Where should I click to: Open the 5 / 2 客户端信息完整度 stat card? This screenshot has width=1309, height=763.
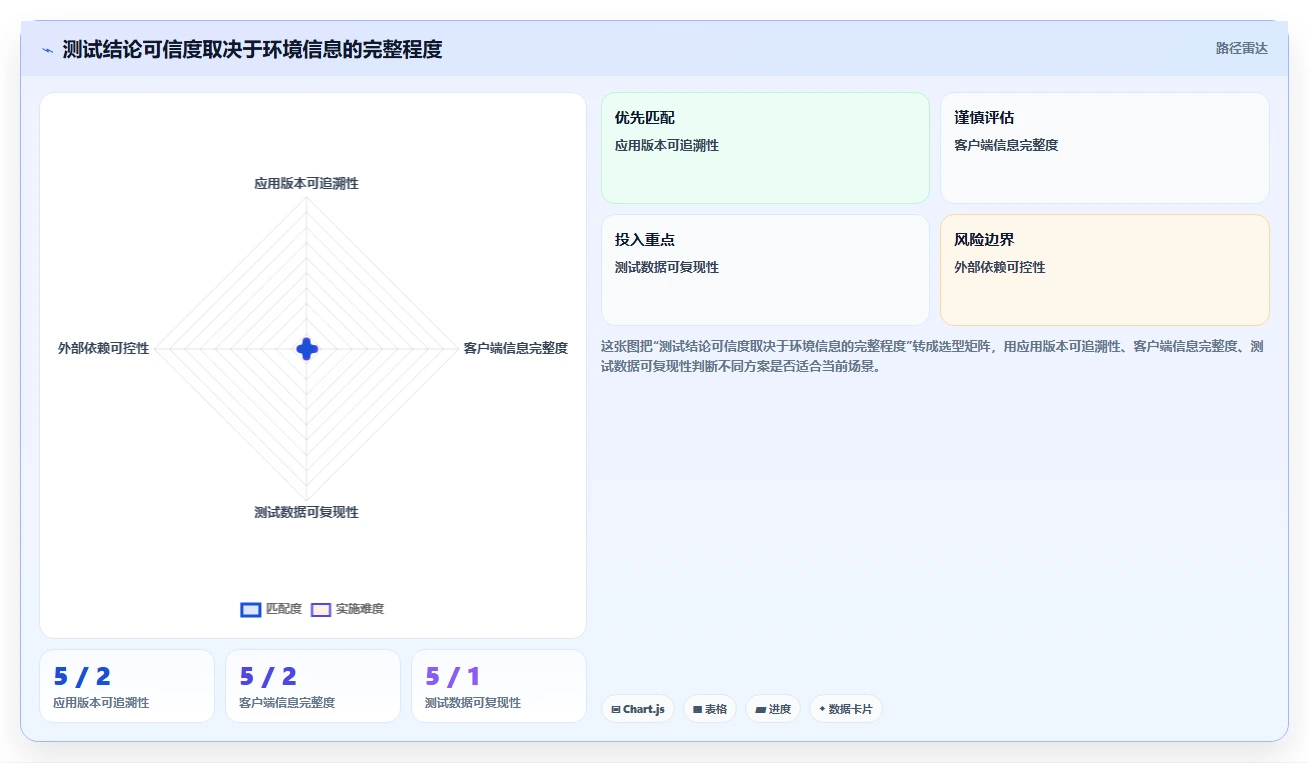coord(313,686)
